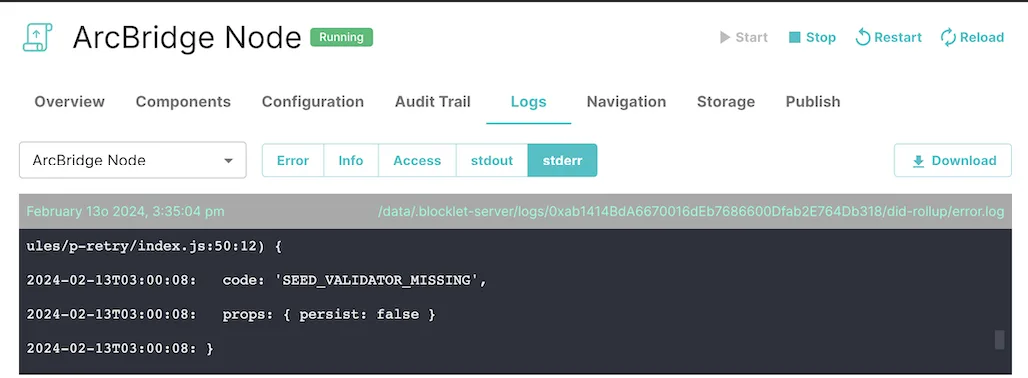Click the Start button
This screenshot has width=1028, height=378.
743,37
